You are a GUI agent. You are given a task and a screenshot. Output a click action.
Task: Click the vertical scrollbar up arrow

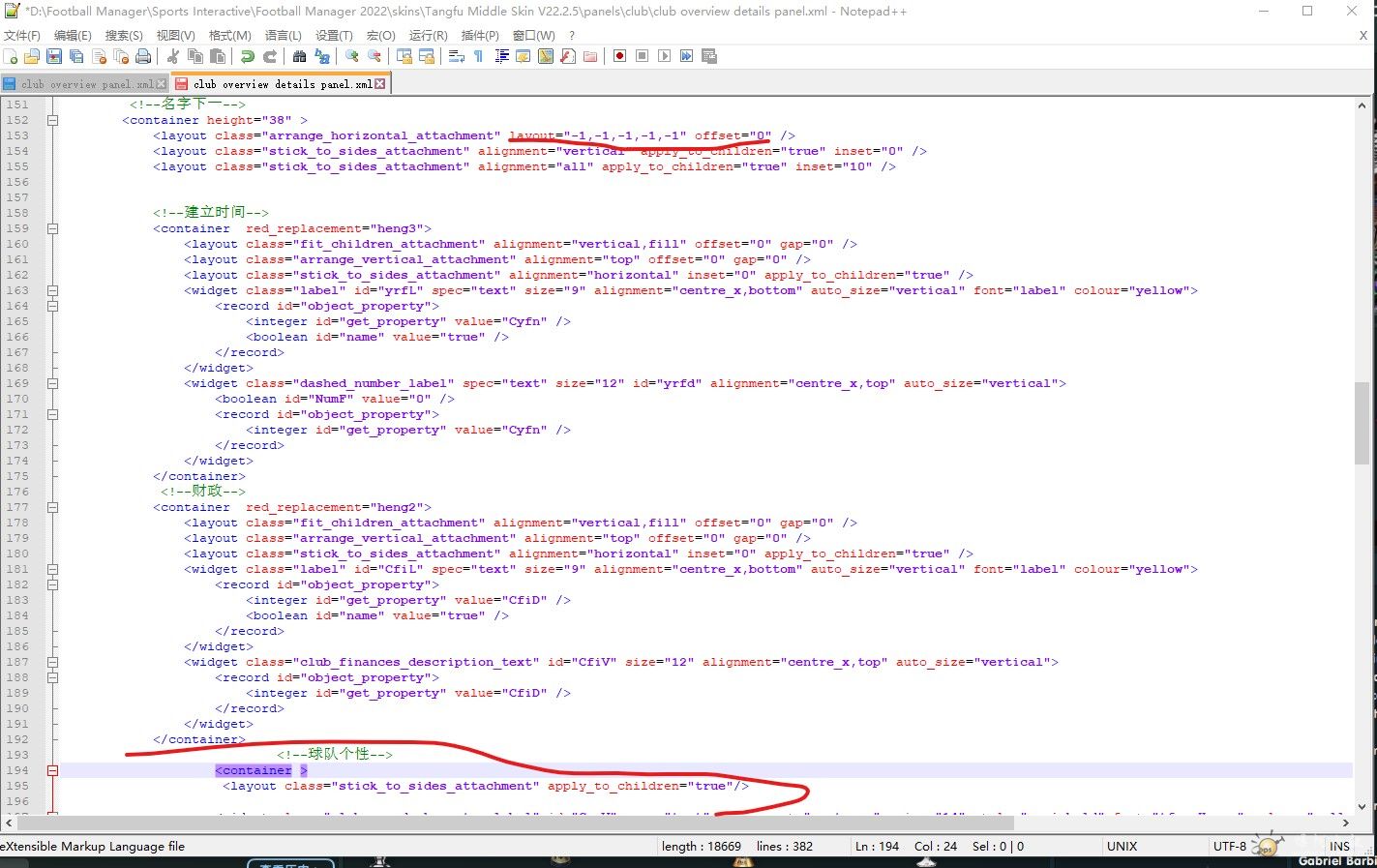(1362, 105)
